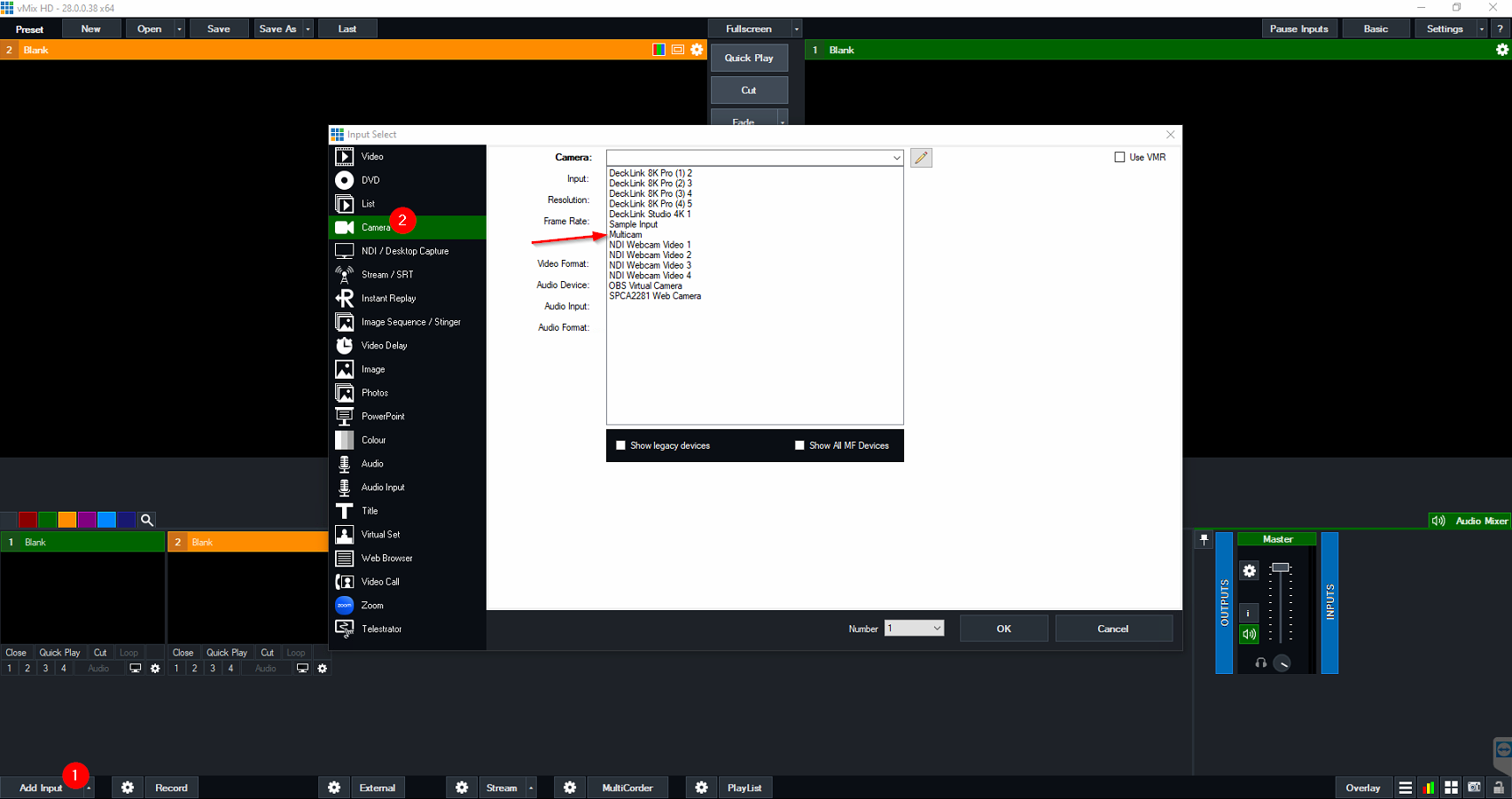This screenshot has height=799, width=1512.
Task: Open recording settings gear next to Record
Action: tap(128, 787)
